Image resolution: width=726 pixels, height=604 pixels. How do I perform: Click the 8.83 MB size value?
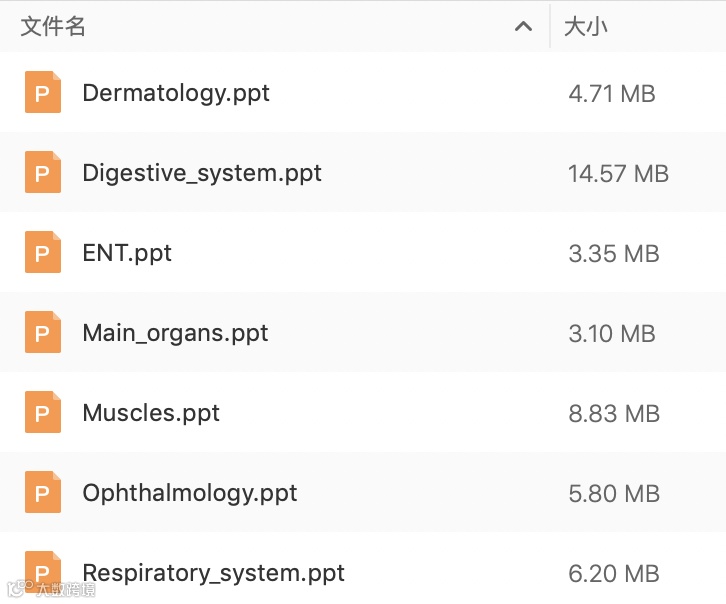click(x=614, y=413)
